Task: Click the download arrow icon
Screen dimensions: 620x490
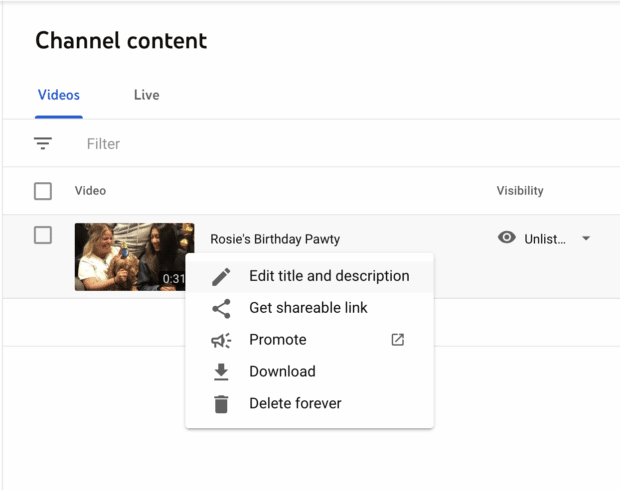Action: coord(221,372)
